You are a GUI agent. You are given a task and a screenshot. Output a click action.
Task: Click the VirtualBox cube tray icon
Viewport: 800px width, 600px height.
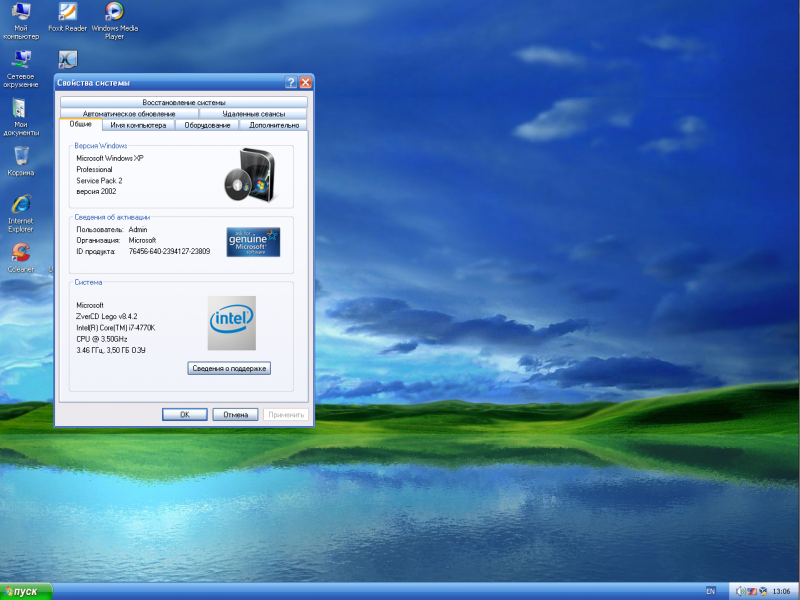click(x=763, y=591)
